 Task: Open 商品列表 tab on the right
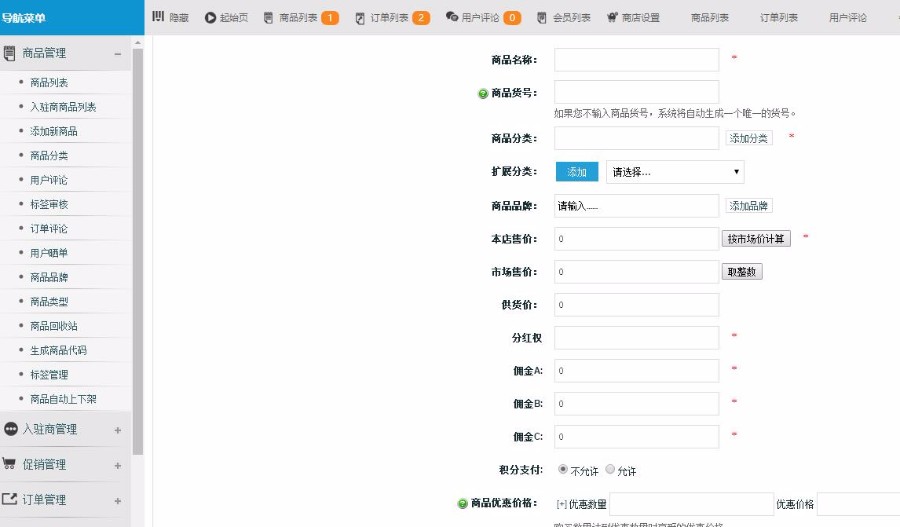pyautogui.click(x=709, y=18)
